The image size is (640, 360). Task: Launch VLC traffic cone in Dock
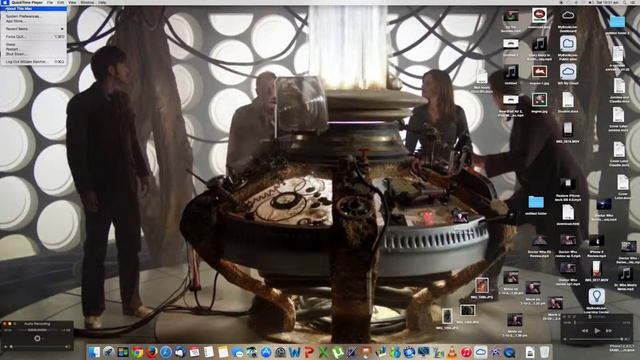coord(452,352)
